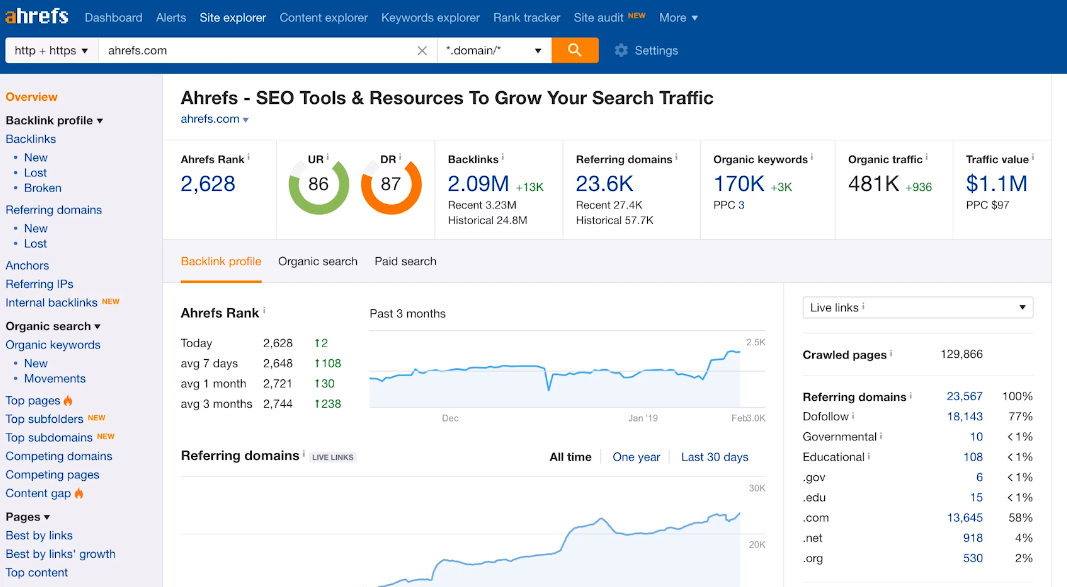Viewport: 1067px width, 587px height.
Task: Open Anchors in the sidebar
Action: [x=27, y=265]
